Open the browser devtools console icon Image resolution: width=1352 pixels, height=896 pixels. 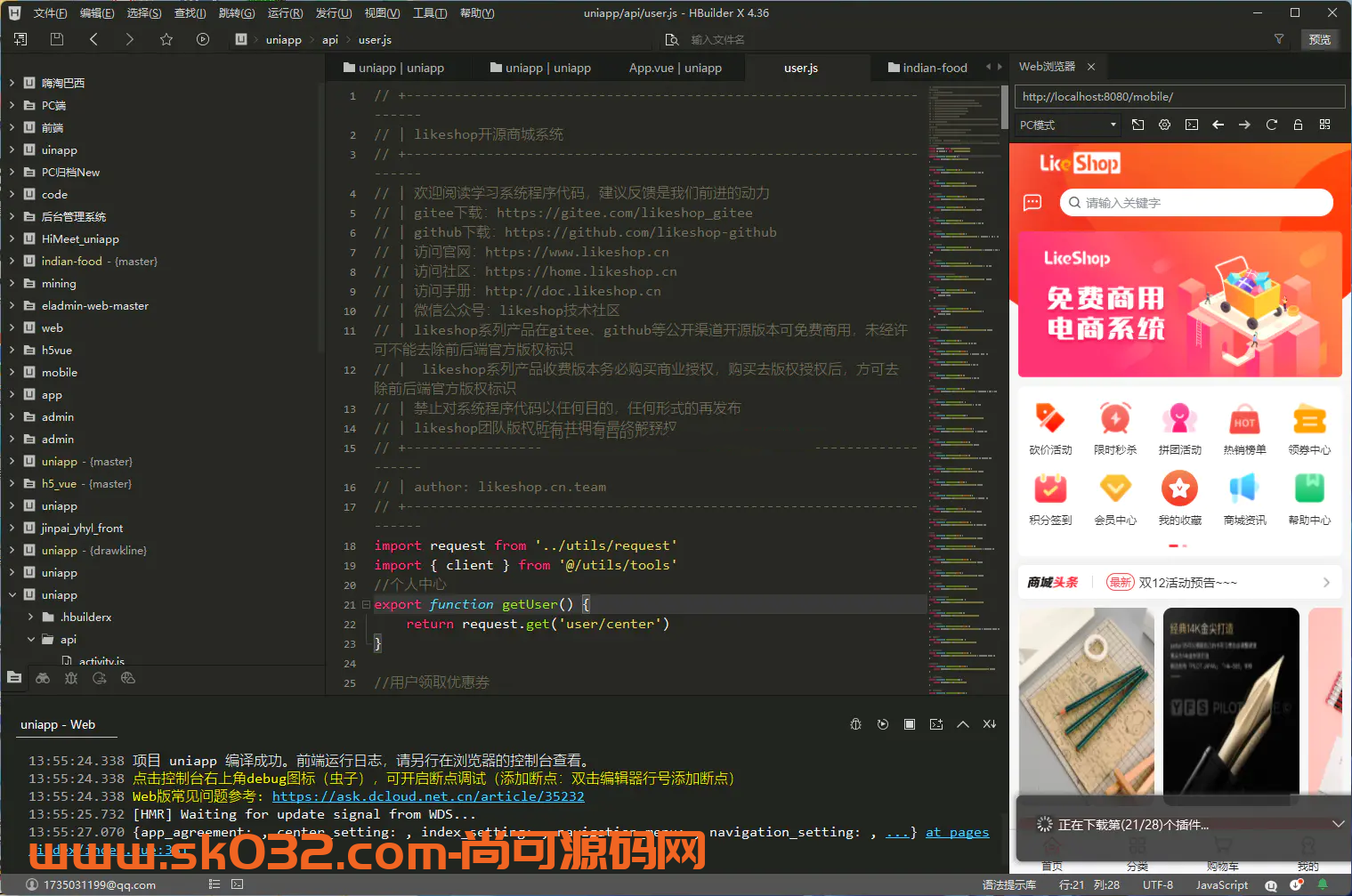pyautogui.click(x=1192, y=125)
